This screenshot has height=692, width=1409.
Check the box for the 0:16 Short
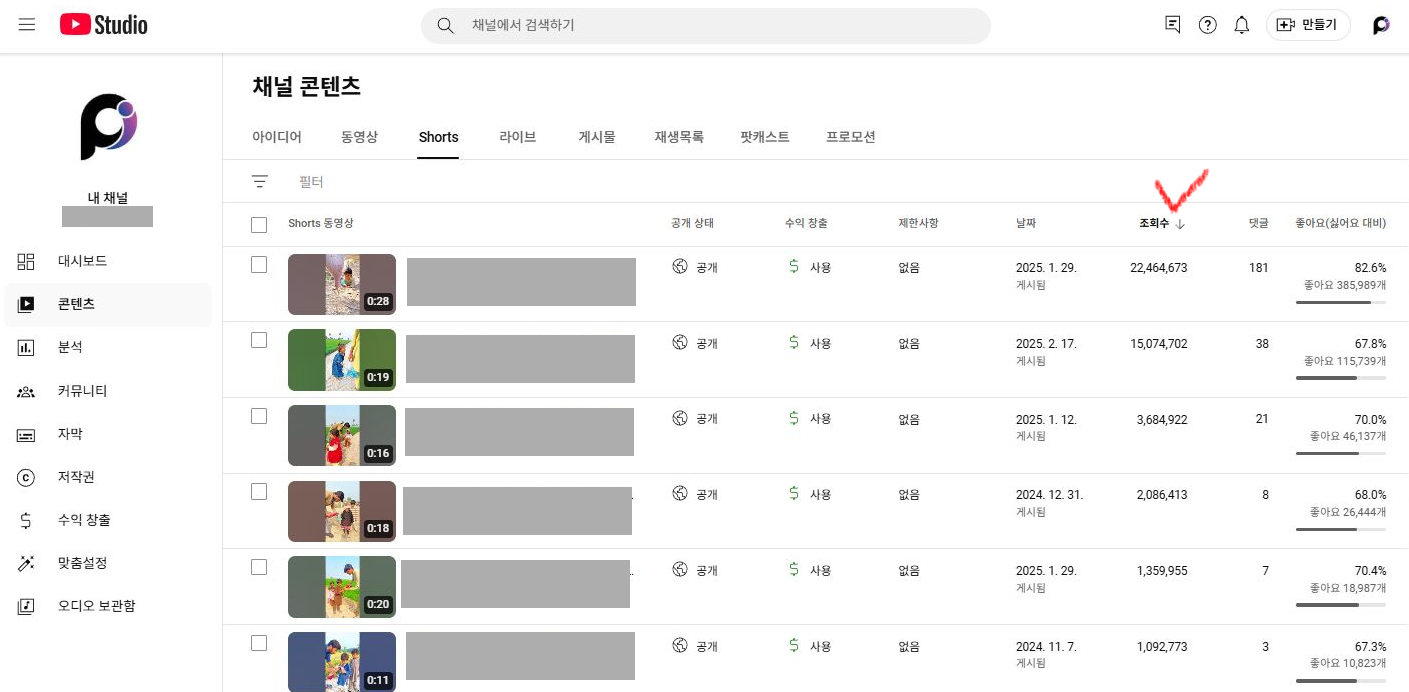point(259,416)
